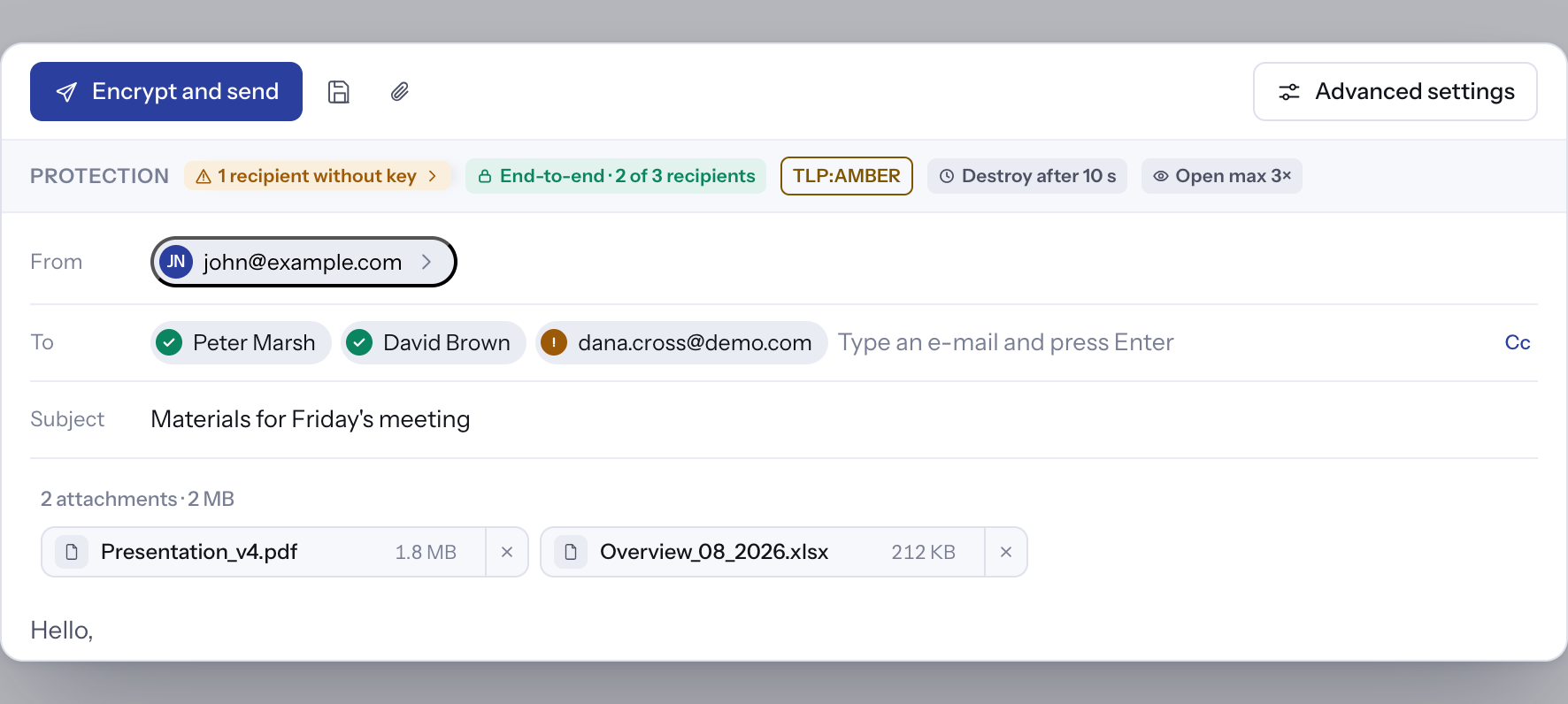The image size is (1568, 704).
Task: Attach a file using the paperclip icon
Action: 400,92
